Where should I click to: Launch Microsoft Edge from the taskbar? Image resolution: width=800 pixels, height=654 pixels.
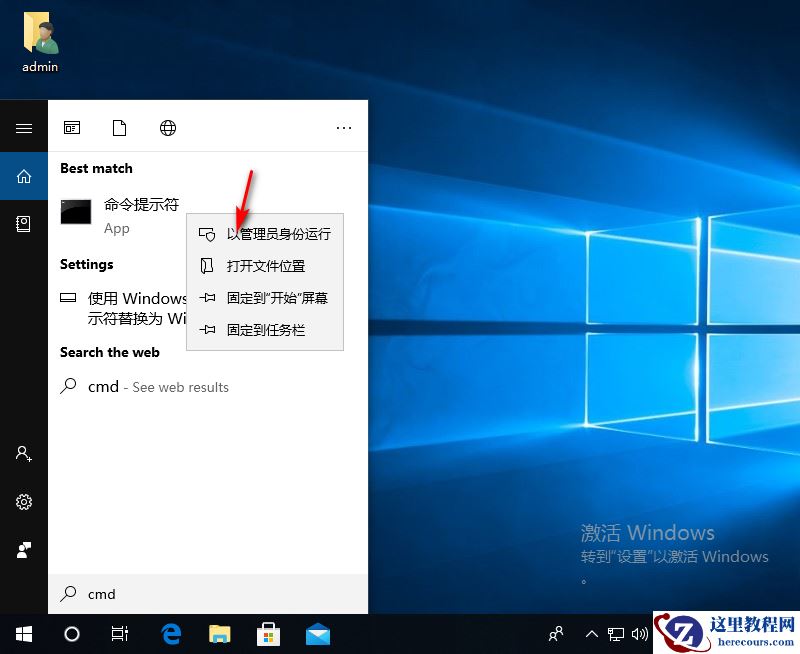[170, 634]
